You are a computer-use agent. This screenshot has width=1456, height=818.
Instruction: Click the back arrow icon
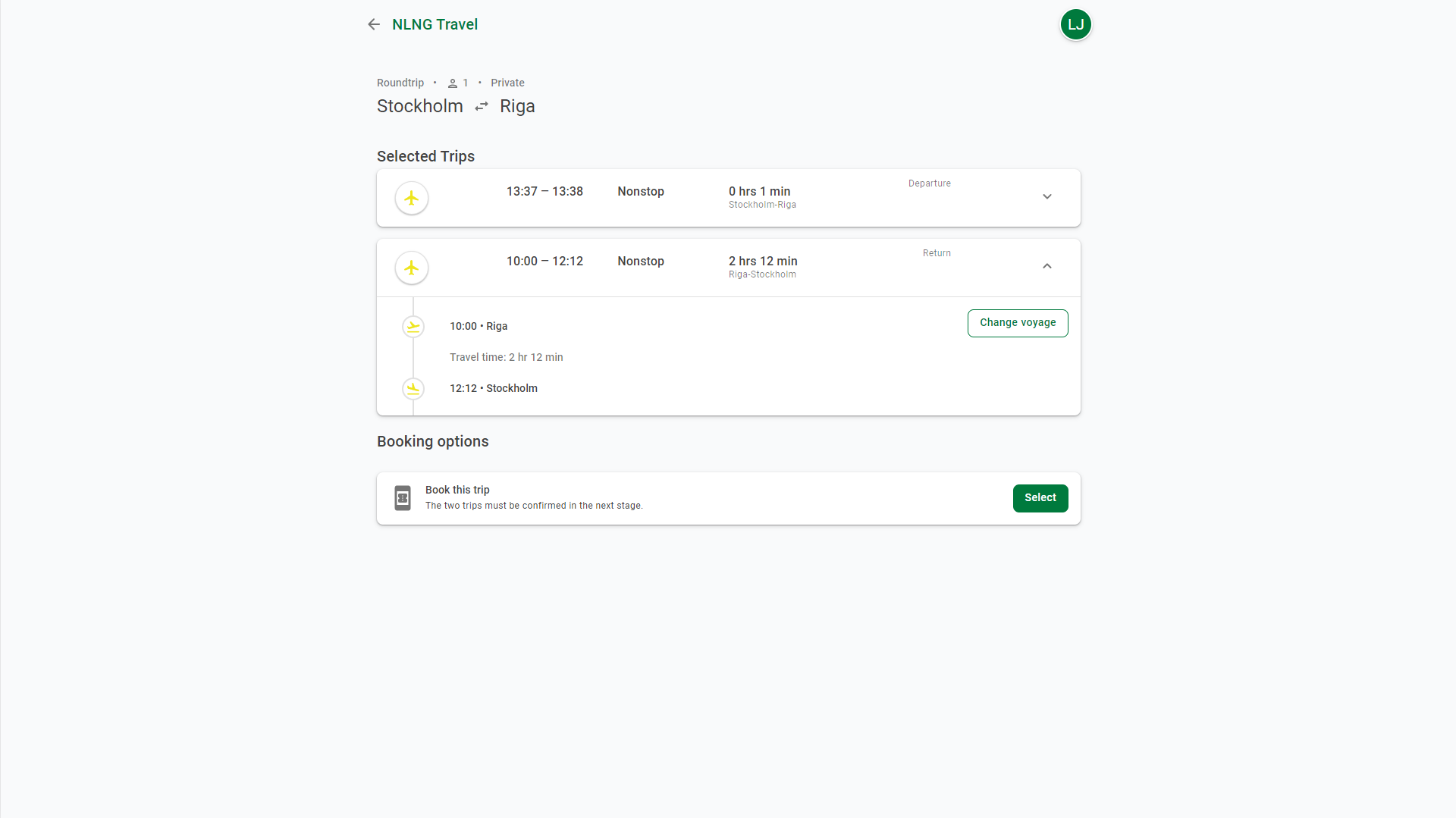[x=373, y=24]
